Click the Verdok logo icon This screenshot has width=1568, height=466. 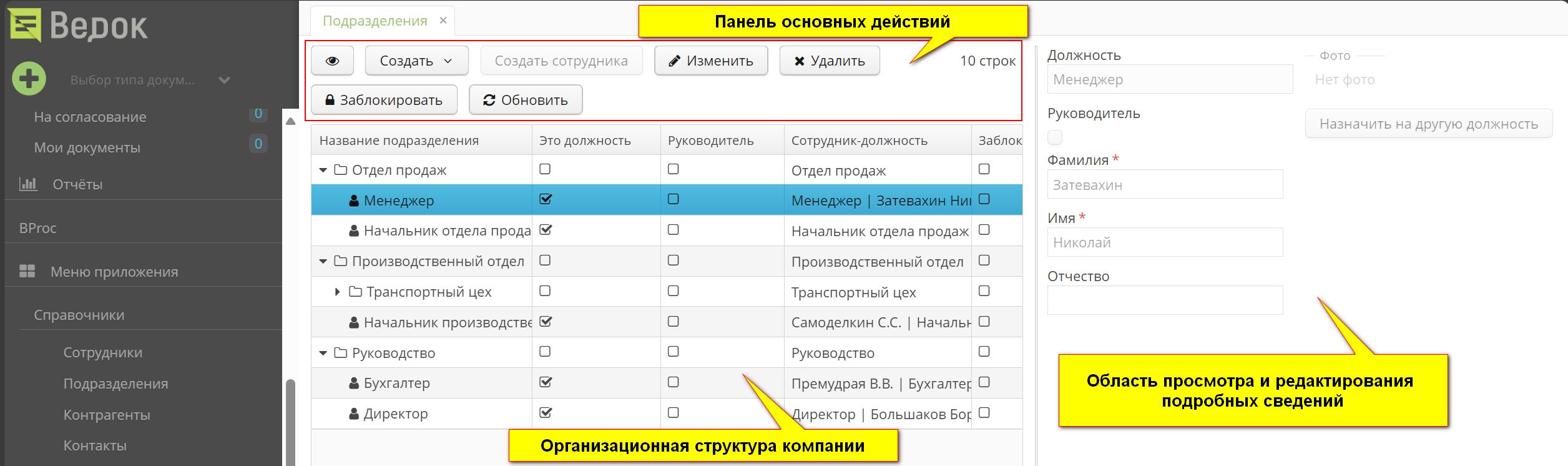point(25,25)
